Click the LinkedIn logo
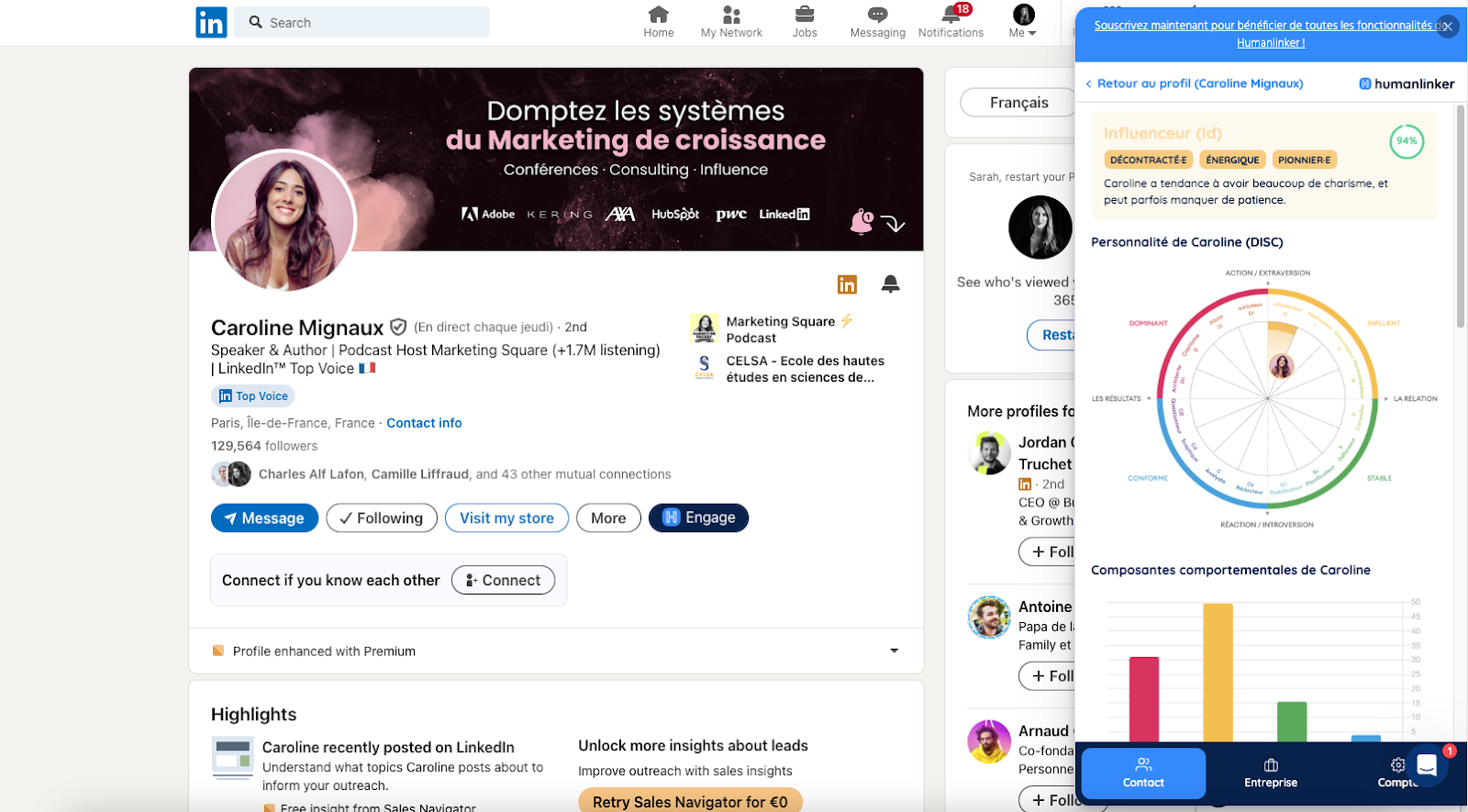Viewport: 1468px width, 812px height. pyautogui.click(x=211, y=22)
